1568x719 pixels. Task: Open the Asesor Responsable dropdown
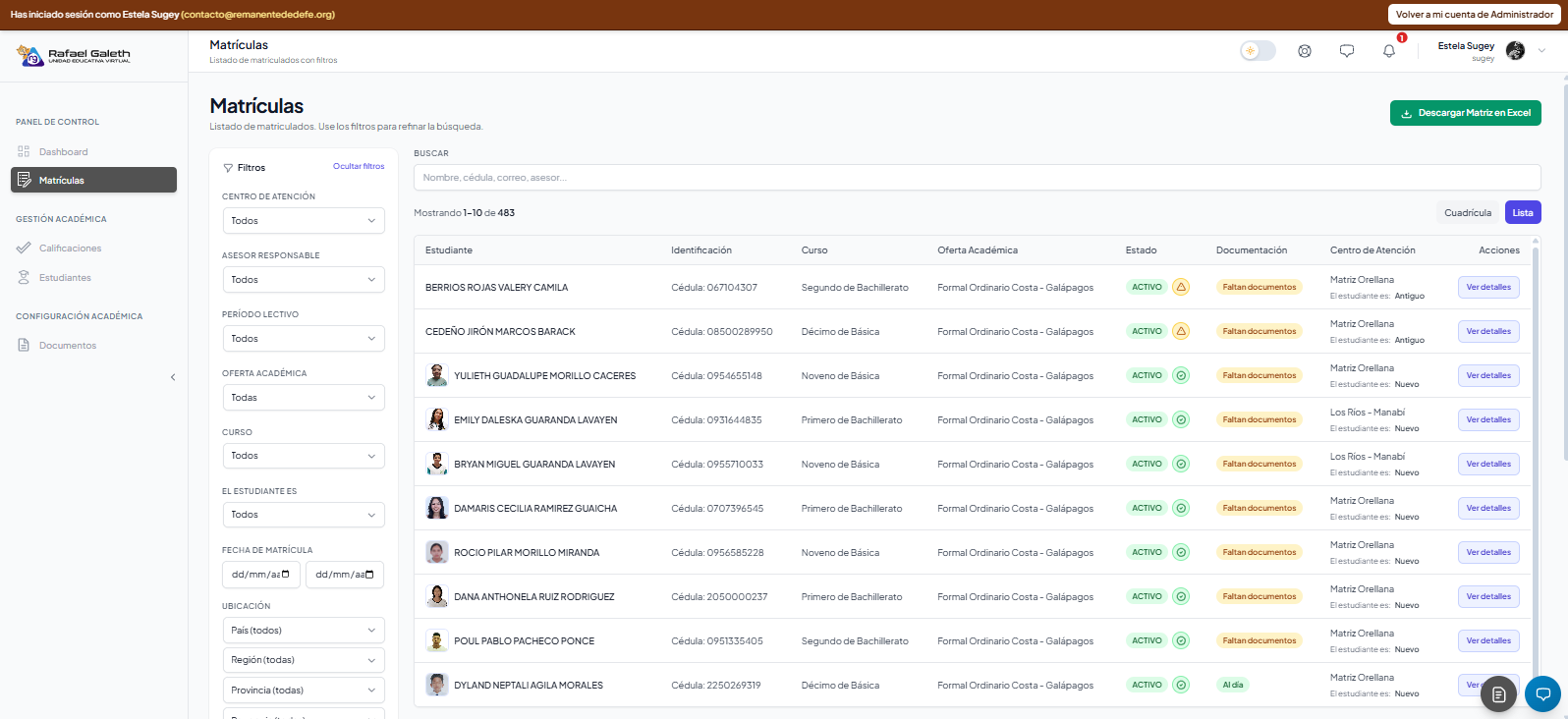[x=303, y=280]
